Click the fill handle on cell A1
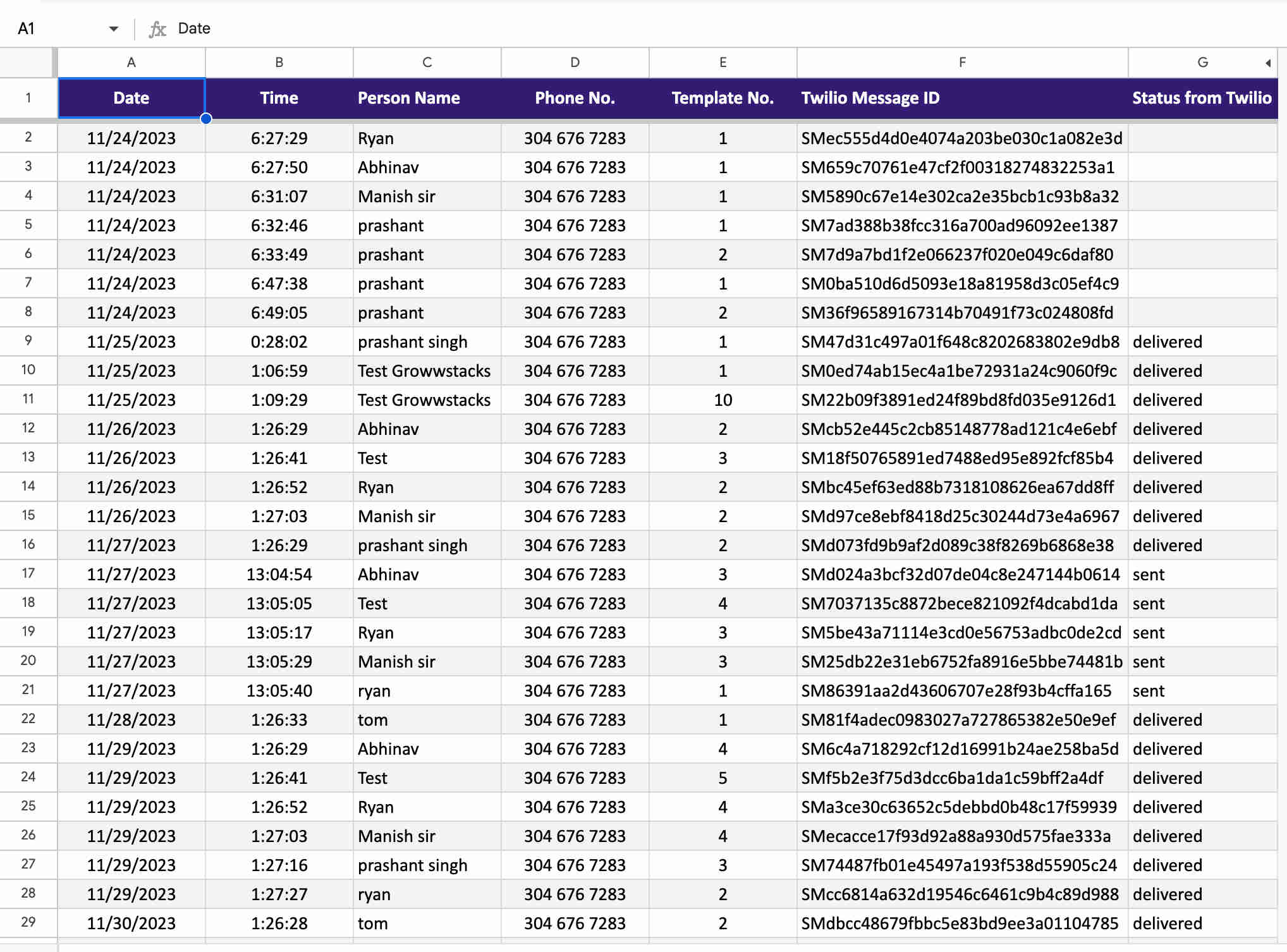 click(206, 118)
